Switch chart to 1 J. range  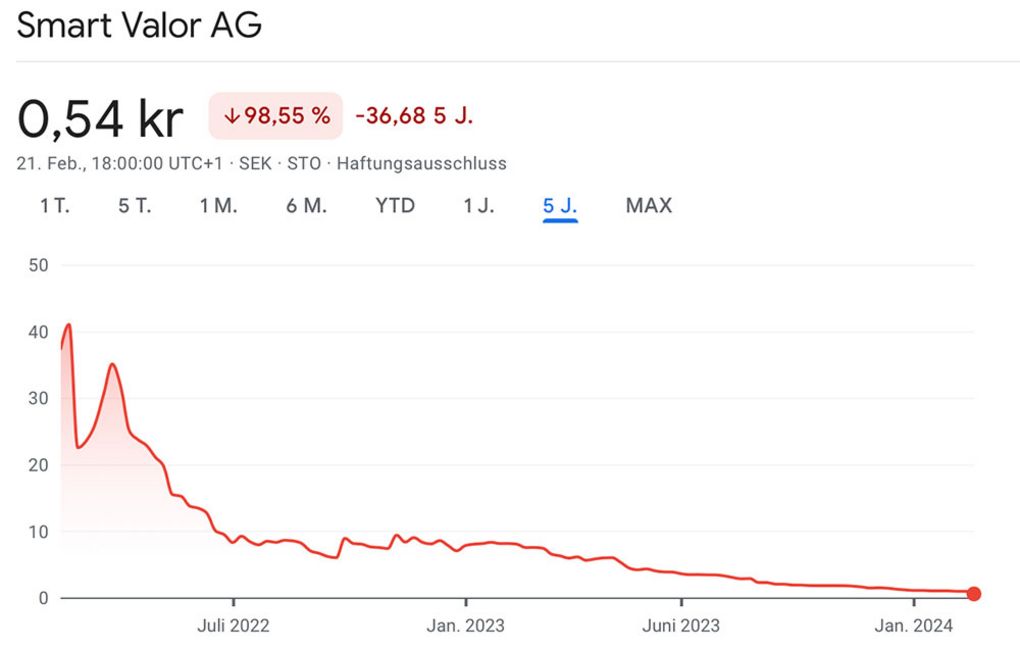coord(479,206)
